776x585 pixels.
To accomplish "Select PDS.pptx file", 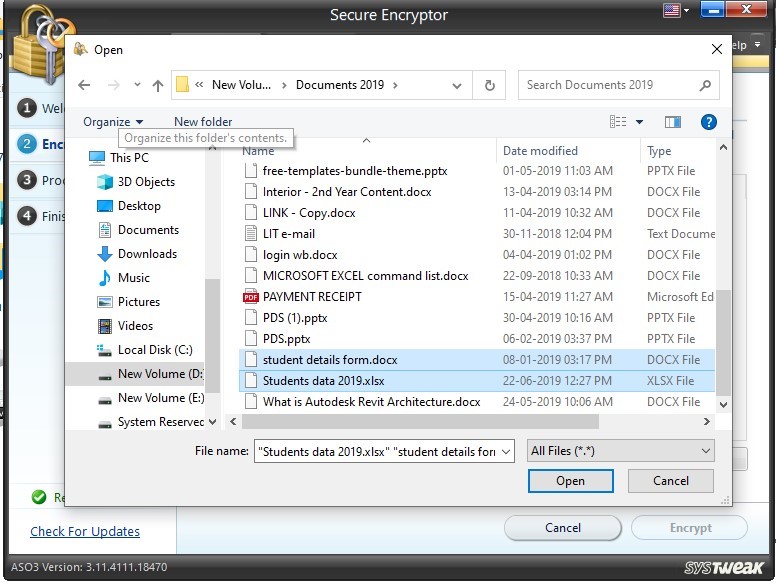I will (x=477, y=339).
